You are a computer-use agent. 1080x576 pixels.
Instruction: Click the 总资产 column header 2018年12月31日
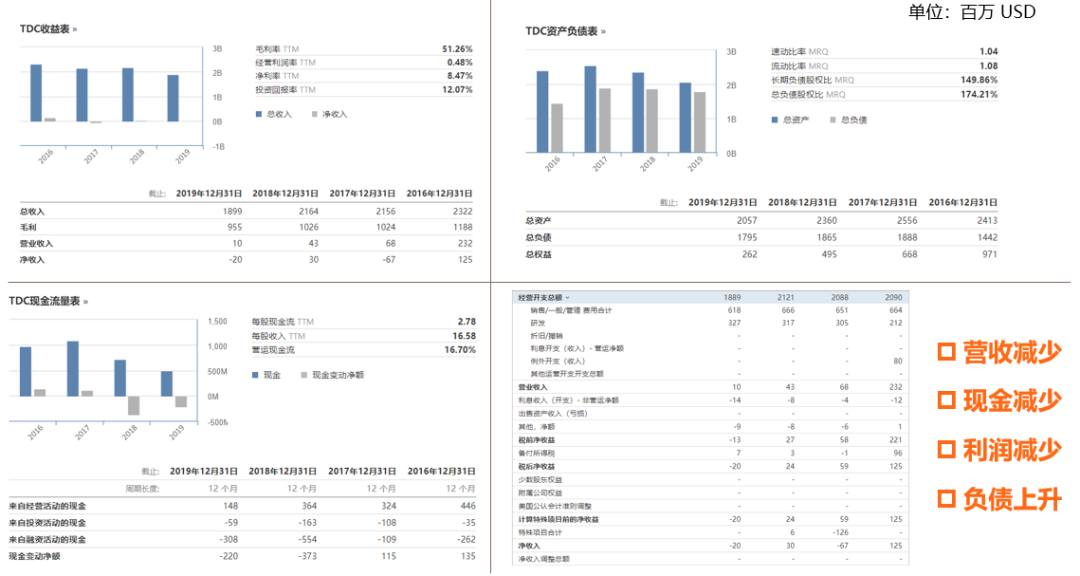802,203
